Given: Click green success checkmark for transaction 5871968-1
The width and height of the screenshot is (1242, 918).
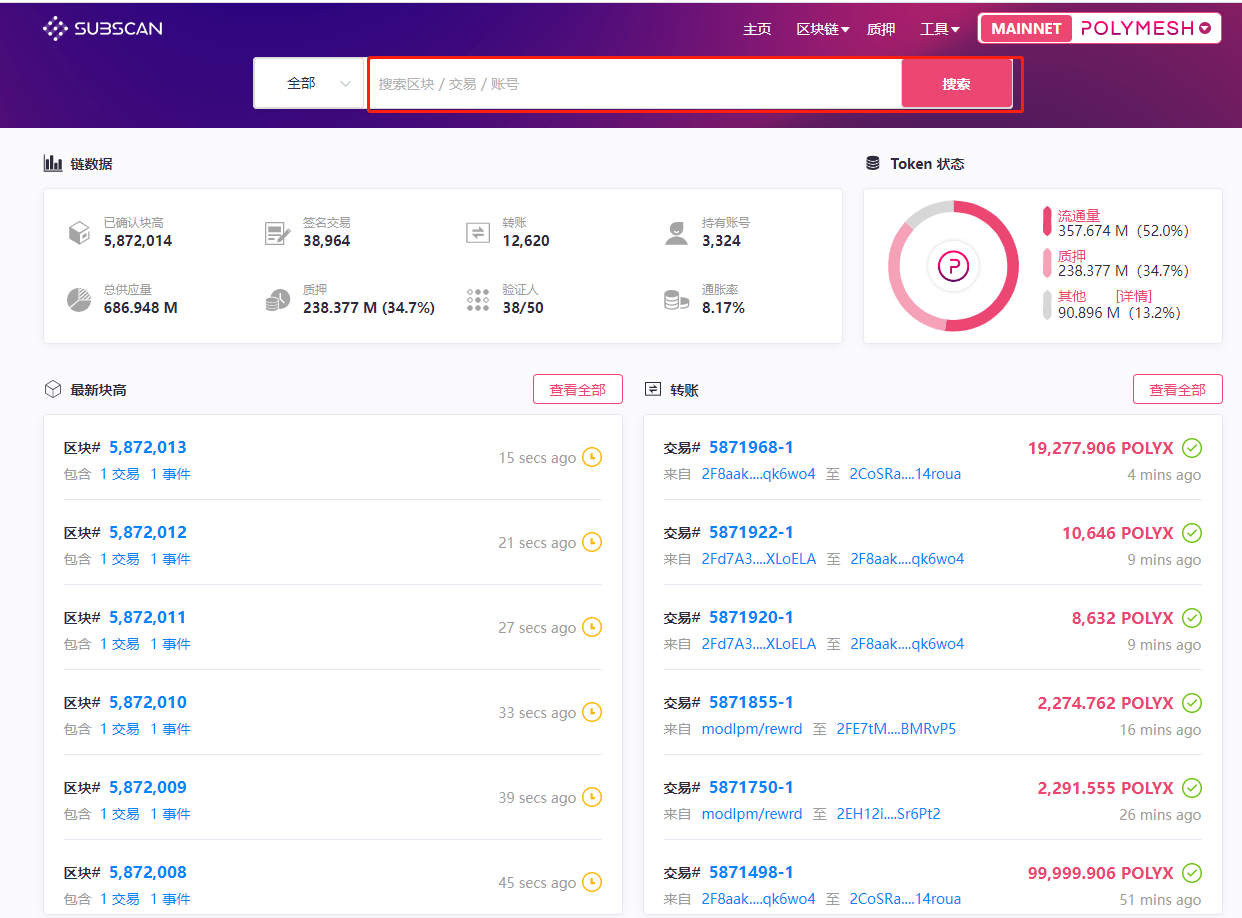Looking at the screenshot, I should click(1192, 448).
